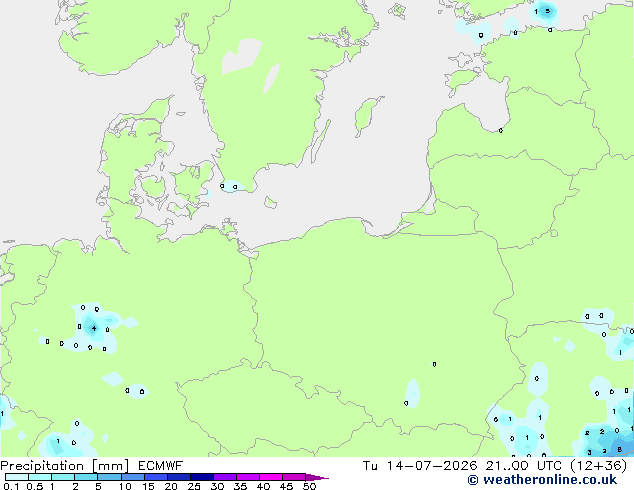Screen dimensions: 634x490
Task: Click the '21..00 UTC' time text
Action: tap(524, 466)
